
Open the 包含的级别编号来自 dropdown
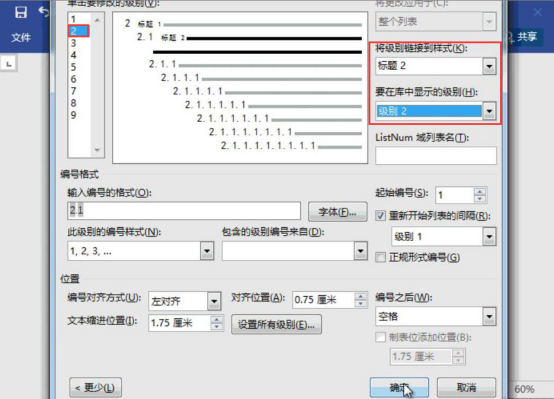360,251
